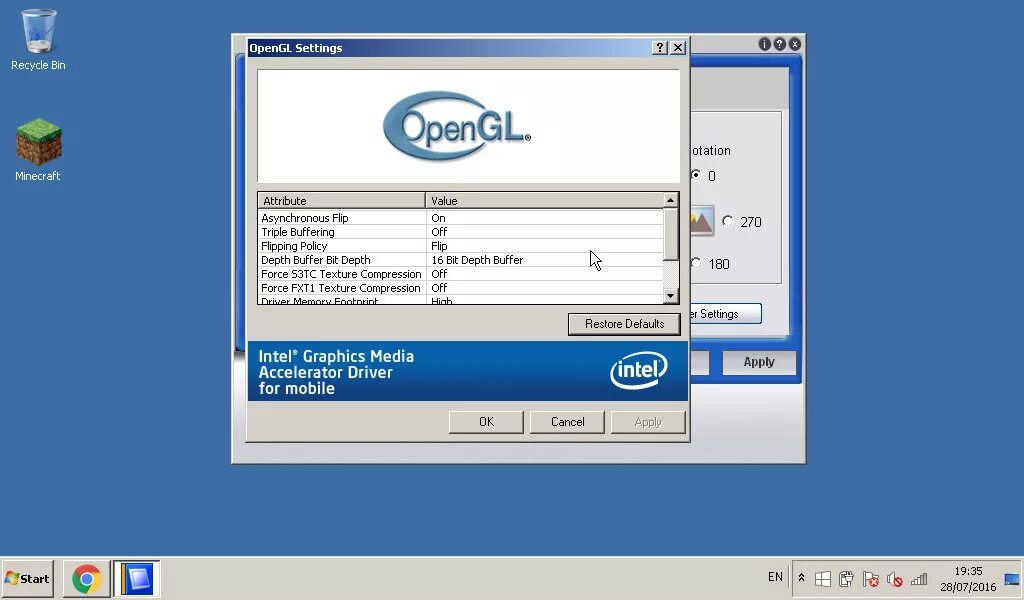1024x600 pixels.
Task: Select the Minecraft desktop icon
Action: coord(39,150)
